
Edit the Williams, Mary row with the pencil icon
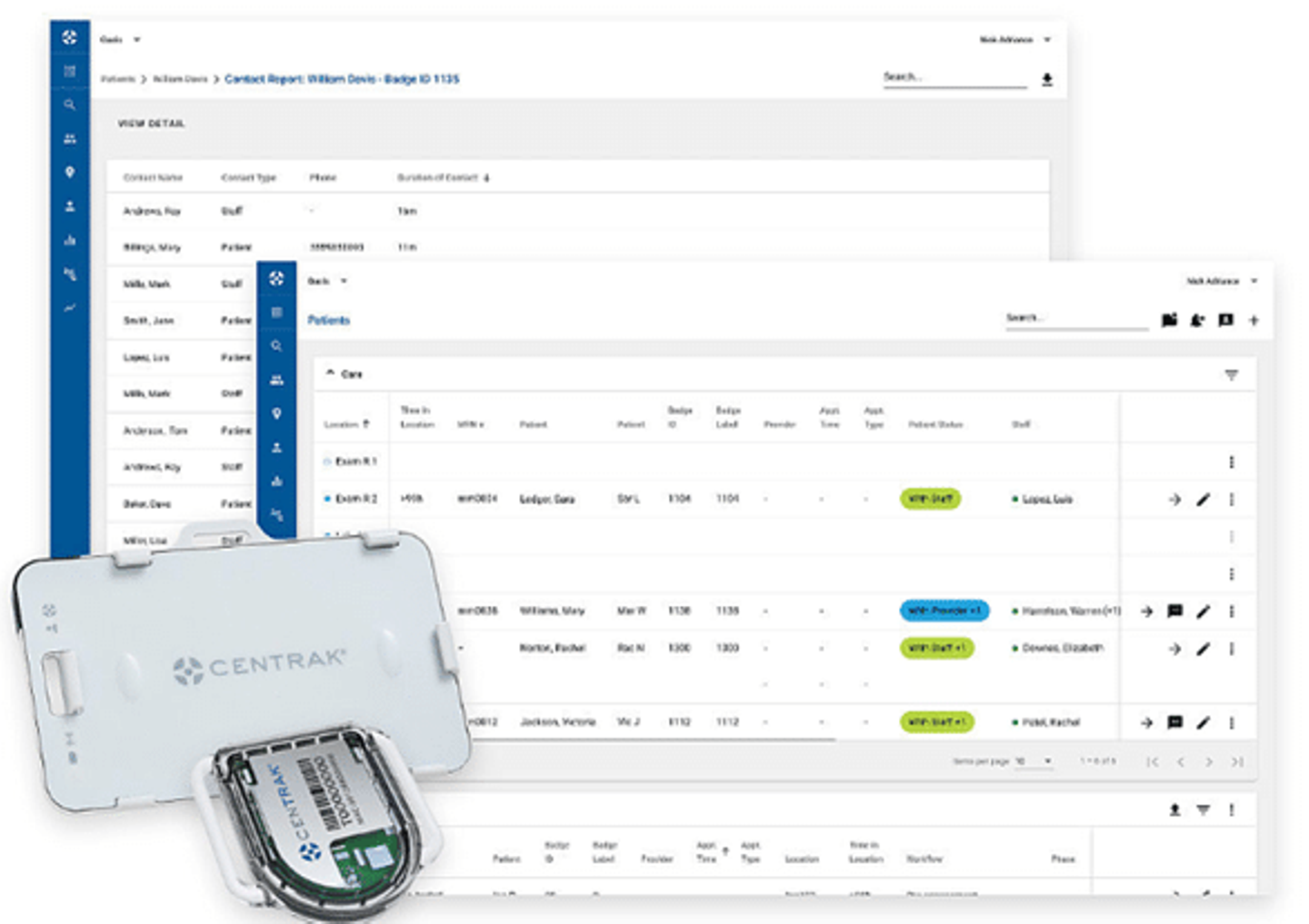click(1203, 611)
